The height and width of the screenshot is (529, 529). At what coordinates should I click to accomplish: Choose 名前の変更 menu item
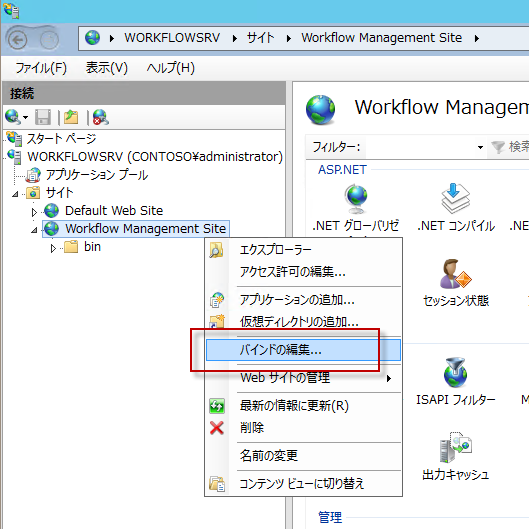pos(303,456)
